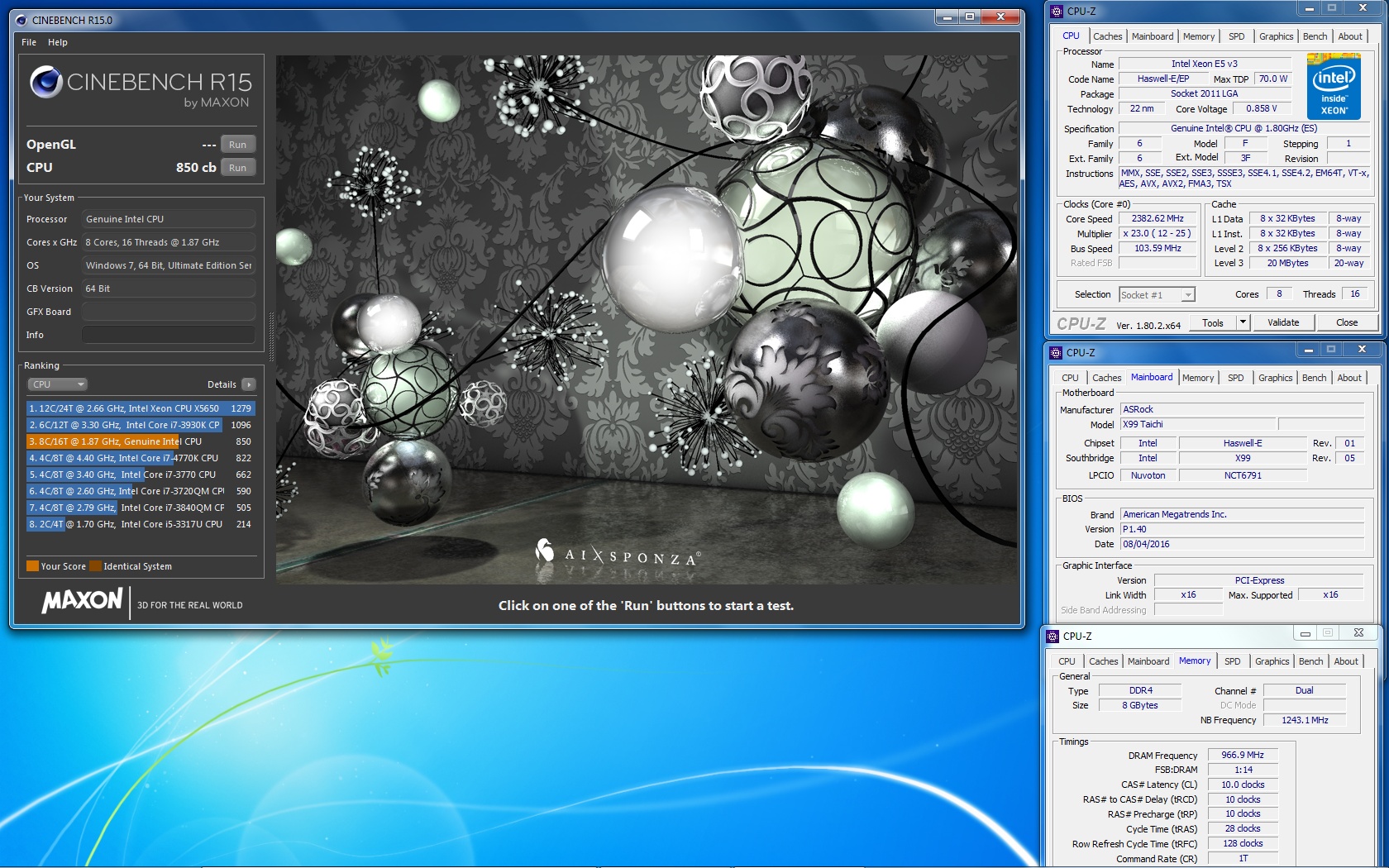This screenshot has width=1389, height=868.
Task: Select CPU tab in Mainboard CPU-Z window
Action: click(x=1070, y=378)
